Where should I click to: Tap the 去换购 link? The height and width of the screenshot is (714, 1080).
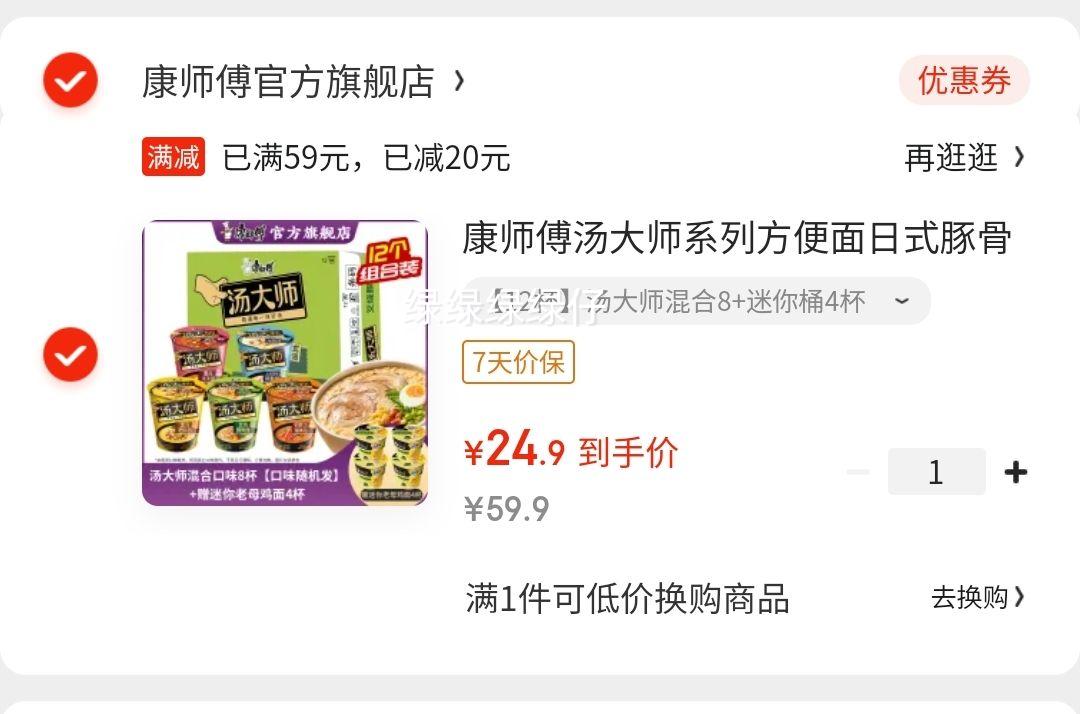click(969, 597)
